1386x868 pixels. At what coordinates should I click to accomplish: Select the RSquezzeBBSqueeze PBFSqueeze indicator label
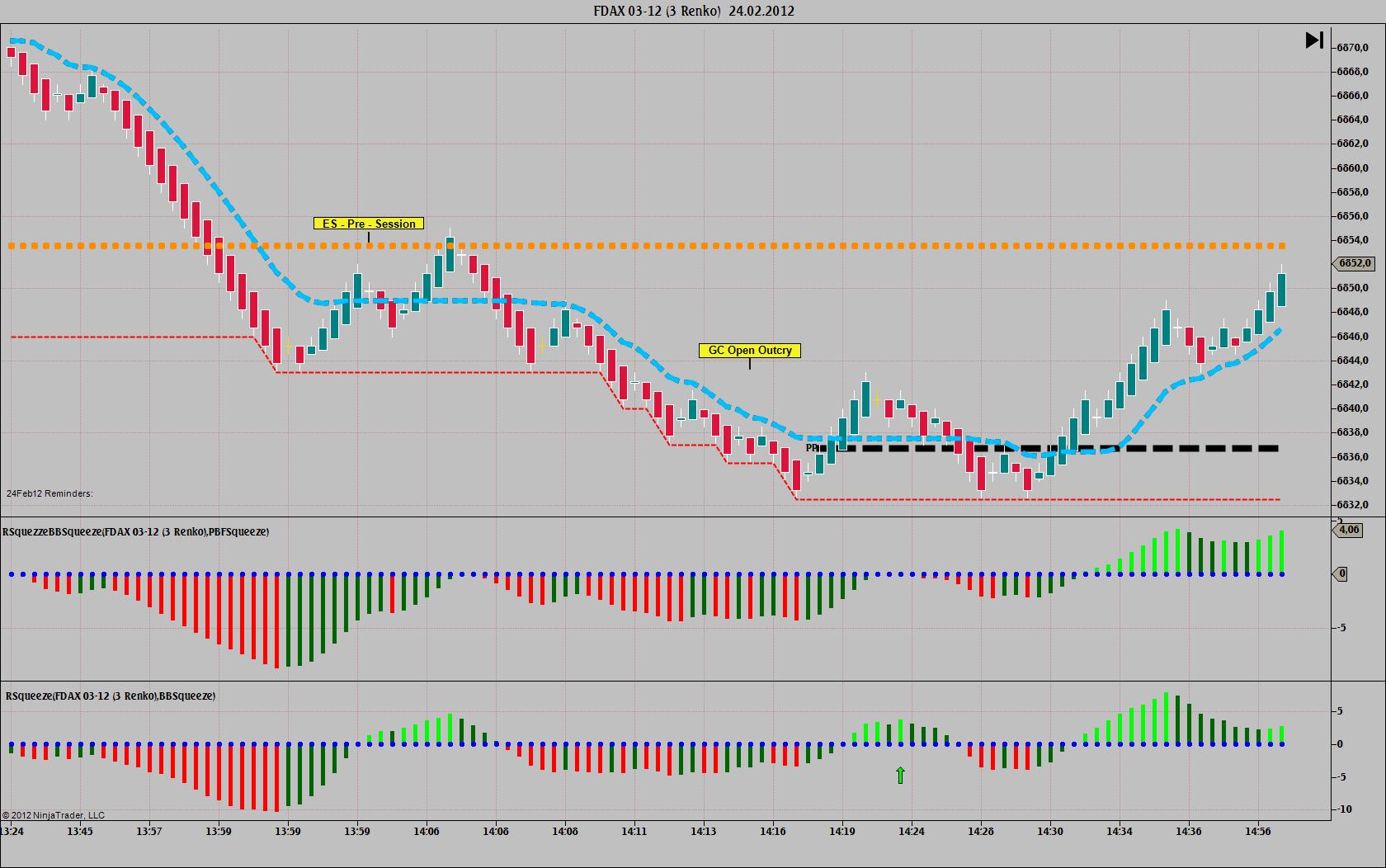136,532
